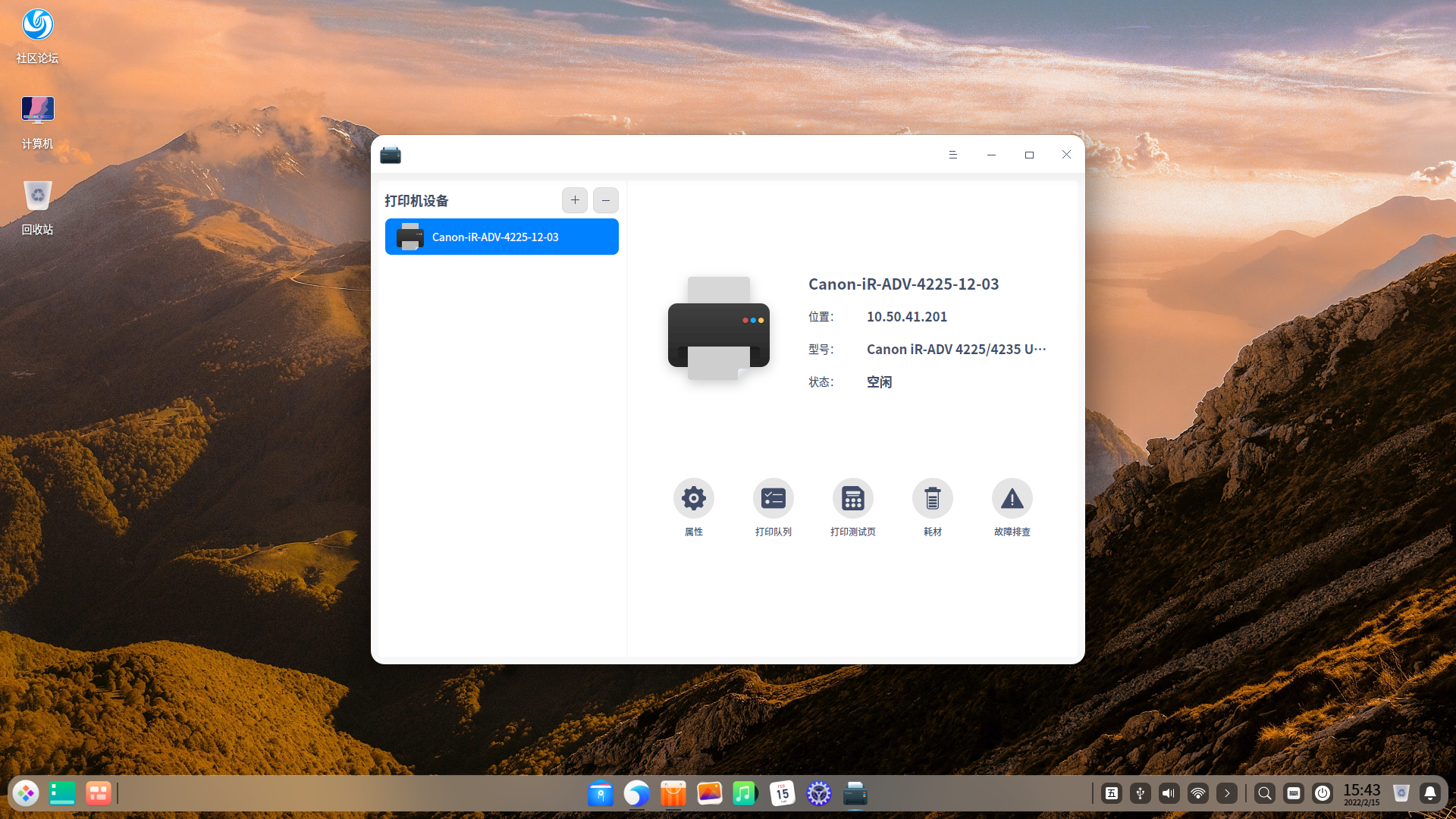Remove selected printer with minus button
This screenshot has height=819, width=1456.
coord(605,200)
